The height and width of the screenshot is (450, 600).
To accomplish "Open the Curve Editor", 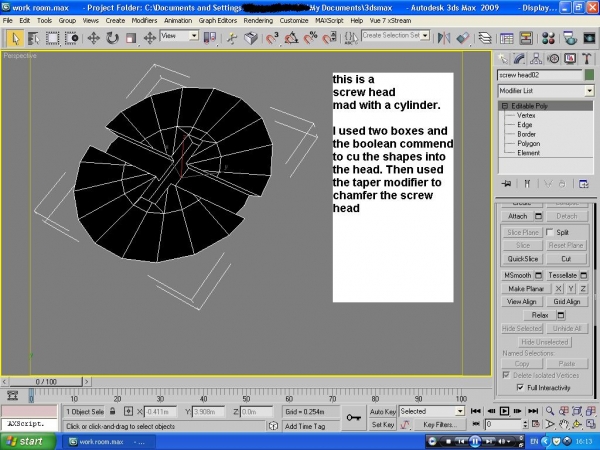I will click(x=507, y=38).
